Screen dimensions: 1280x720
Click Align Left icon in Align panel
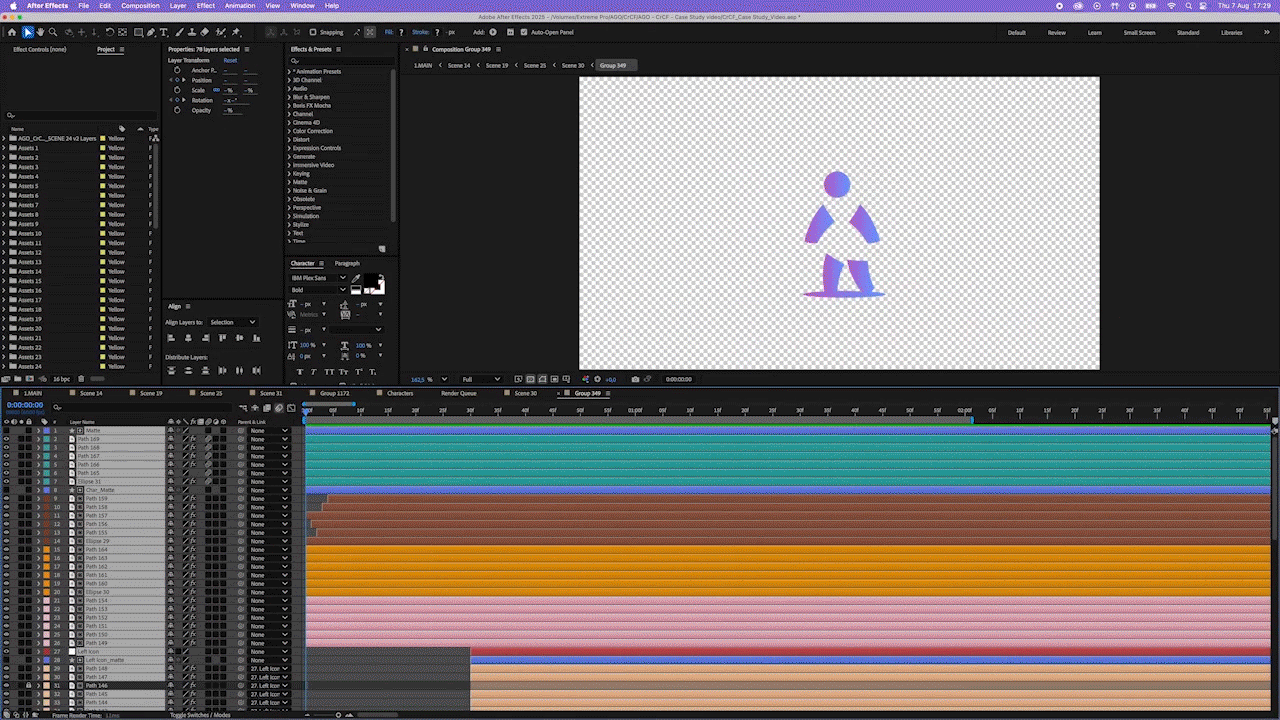(x=172, y=338)
